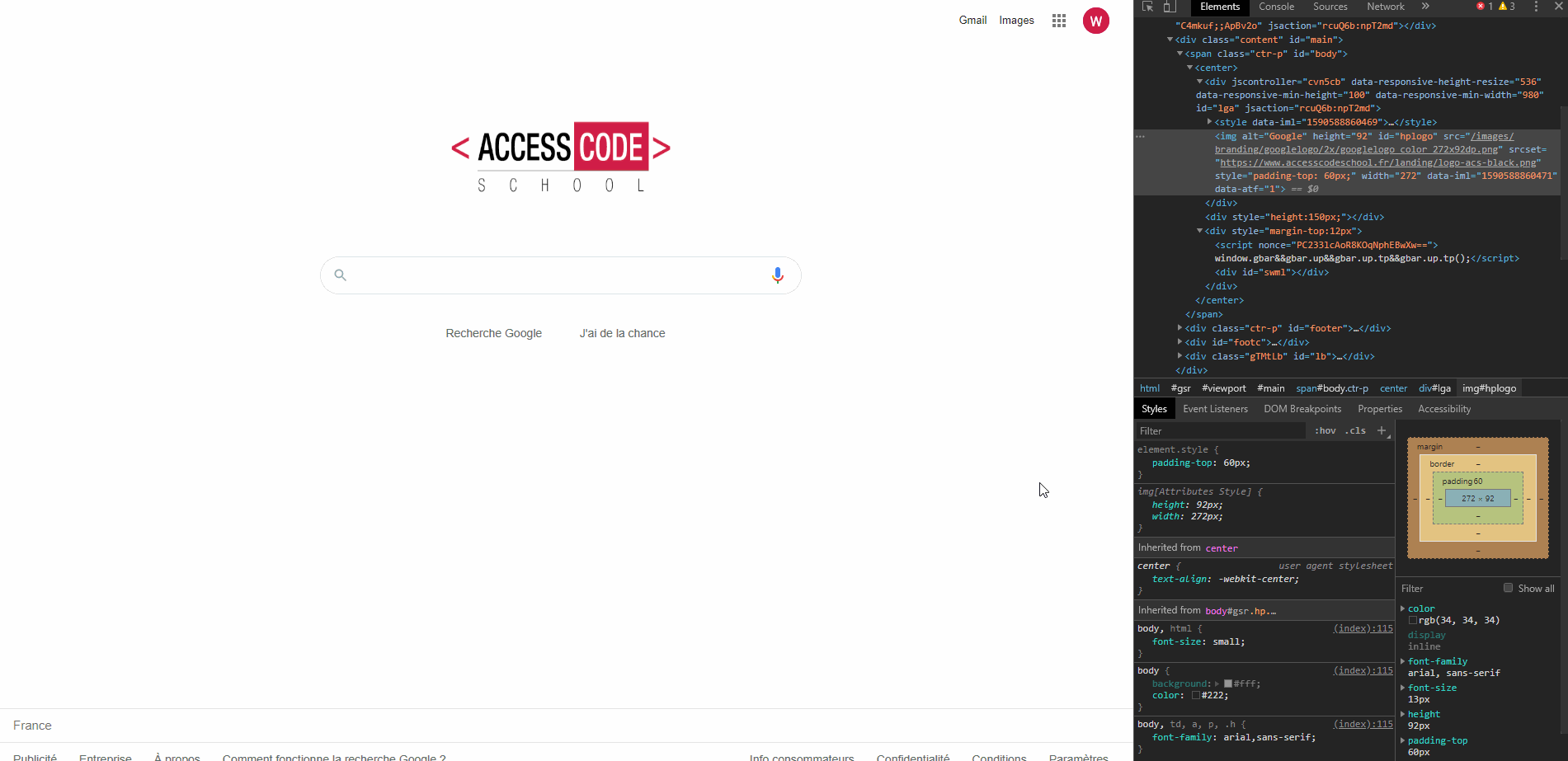The height and width of the screenshot is (761, 1568).
Task: Click the rgb(34, 34, 34) computed swatch
Action: coord(1413,620)
